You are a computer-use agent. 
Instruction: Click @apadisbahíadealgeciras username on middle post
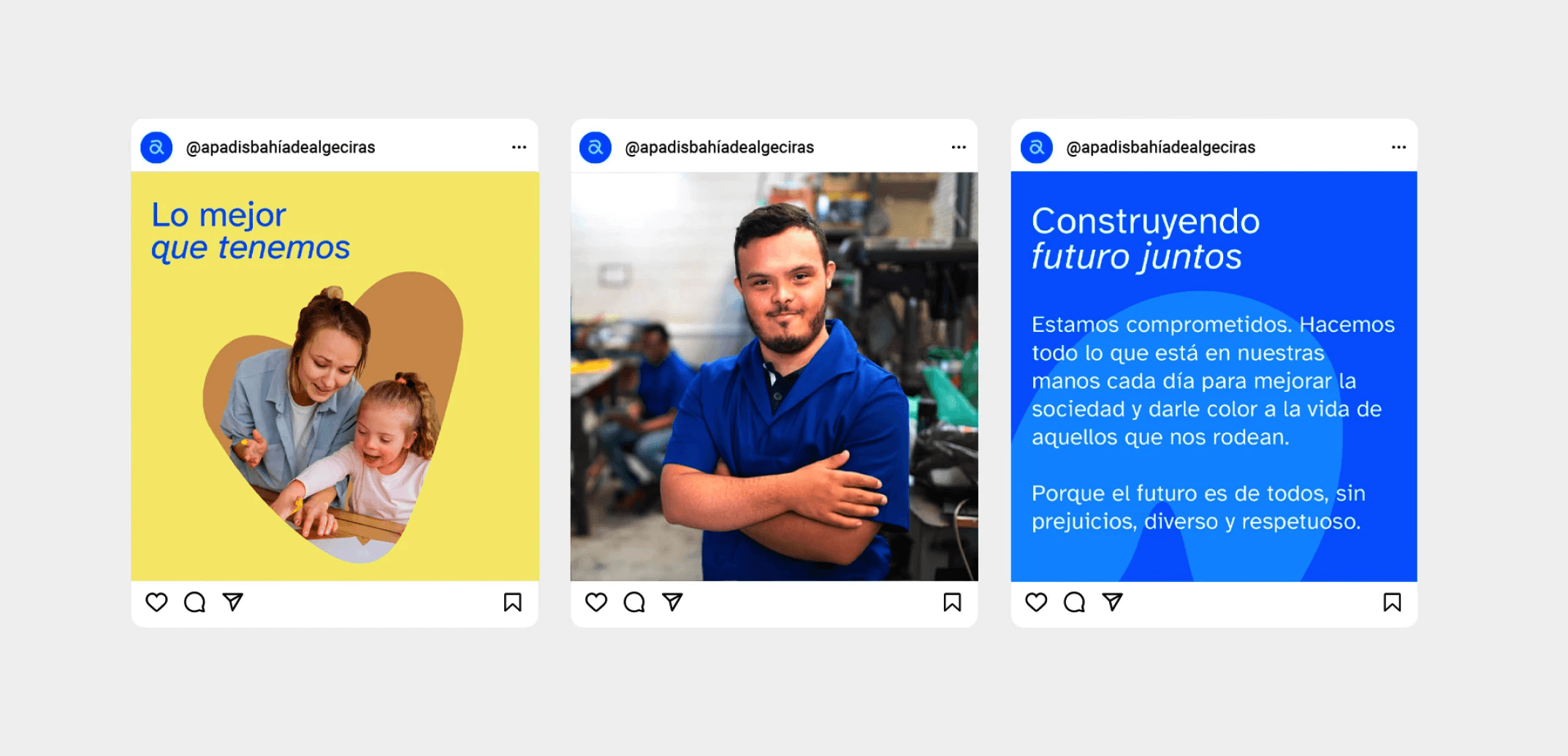(x=719, y=147)
